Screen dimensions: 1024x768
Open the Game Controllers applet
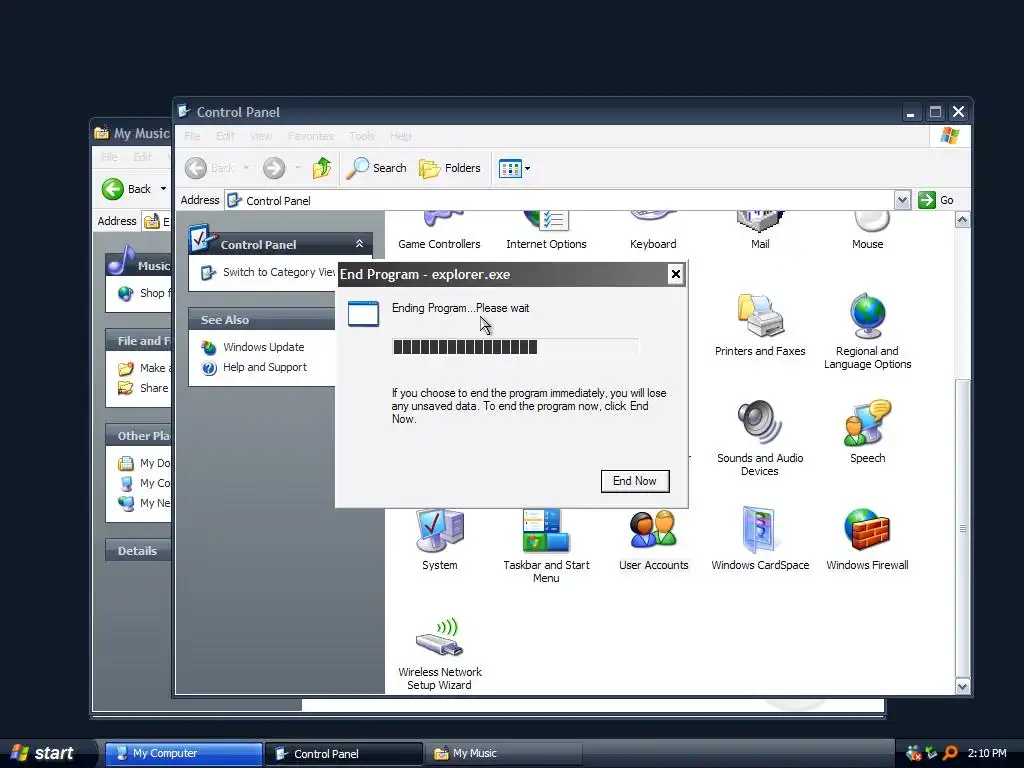[439, 231]
